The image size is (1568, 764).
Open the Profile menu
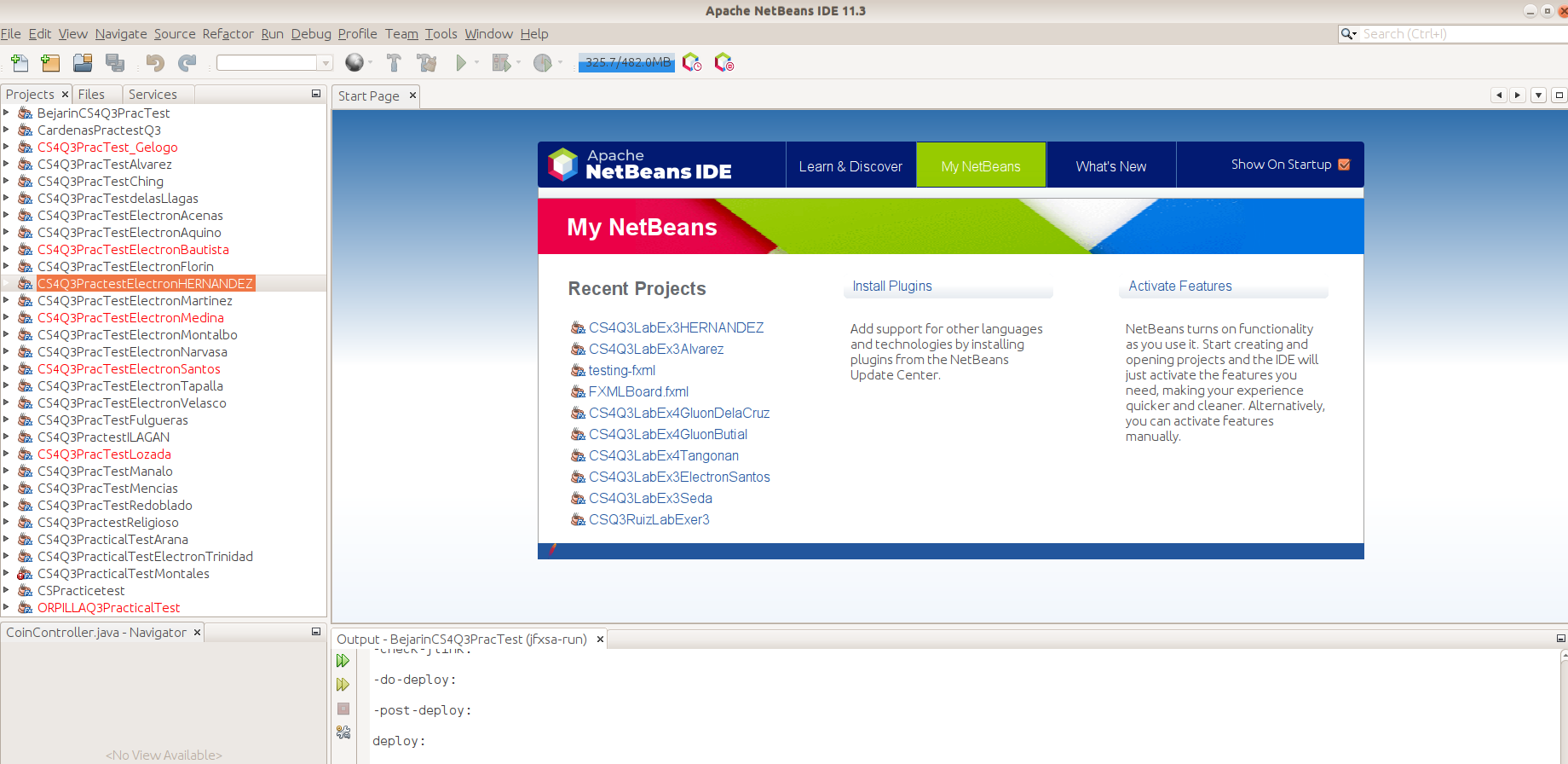pyautogui.click(x=358, y=34)
